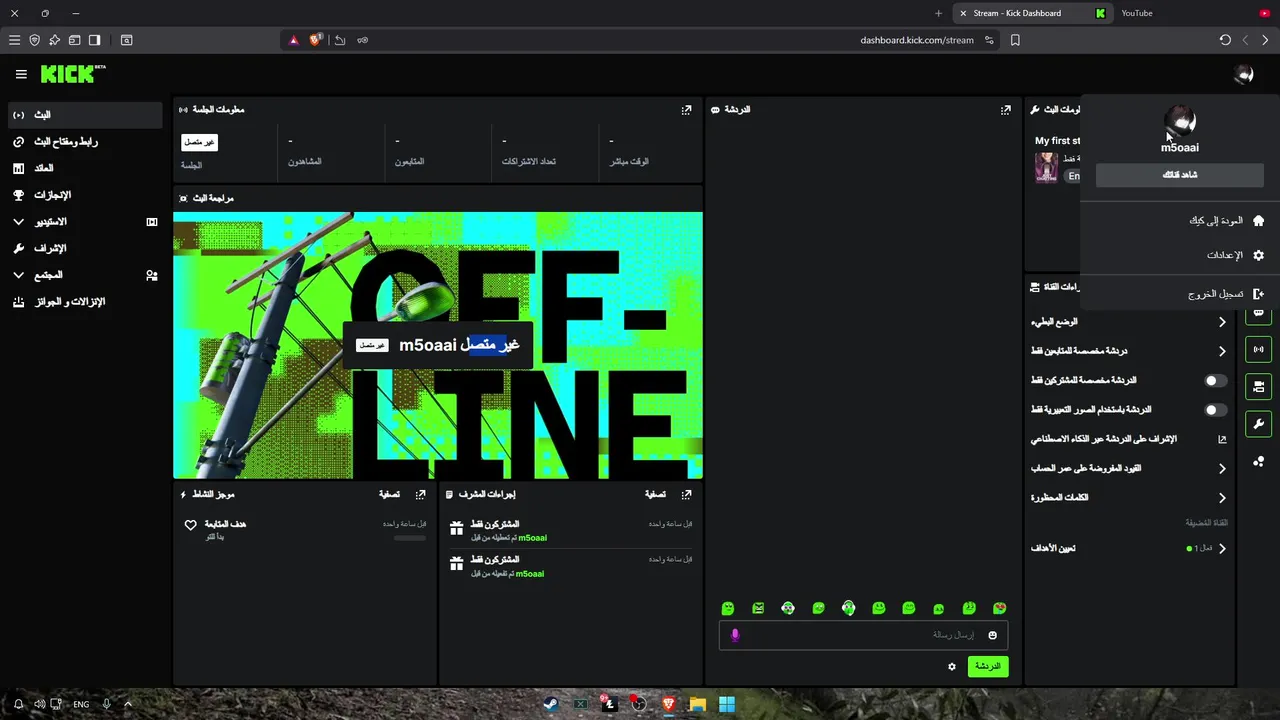
Task: Click the غير متصل session status badge
Action: coord(199,142)
